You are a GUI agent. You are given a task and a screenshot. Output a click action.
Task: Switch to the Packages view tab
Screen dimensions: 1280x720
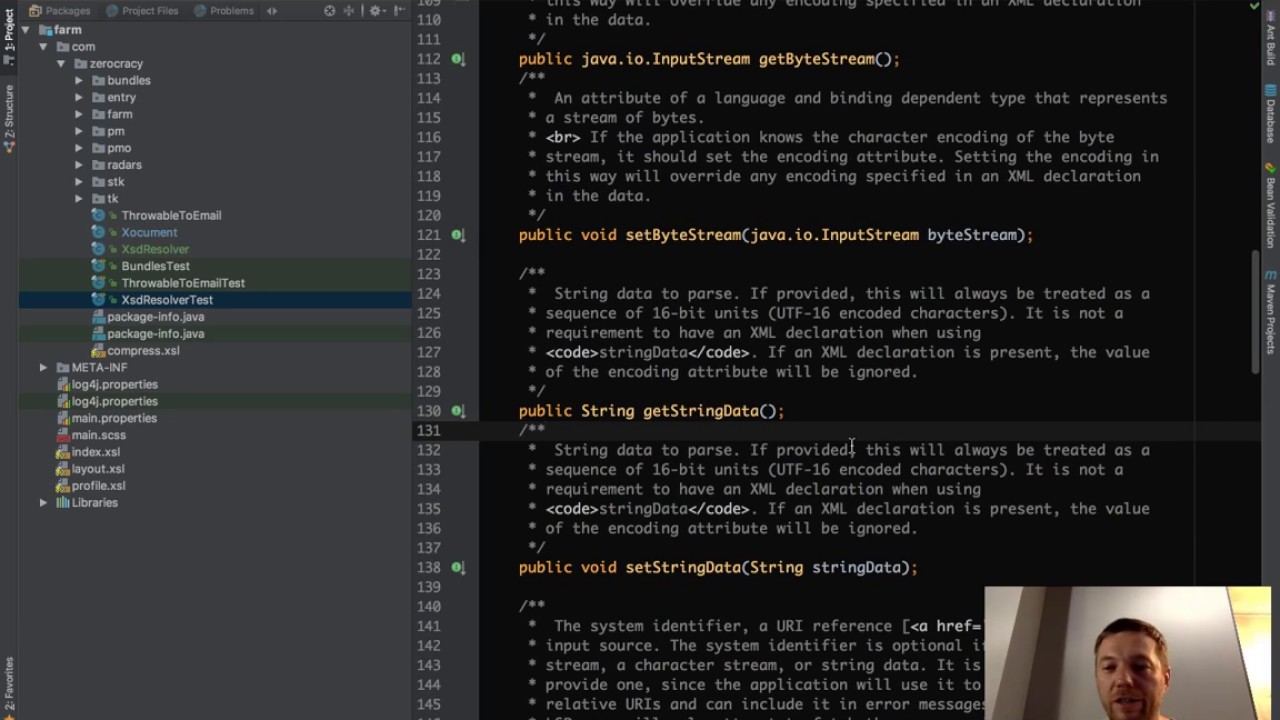coord(59,10)
